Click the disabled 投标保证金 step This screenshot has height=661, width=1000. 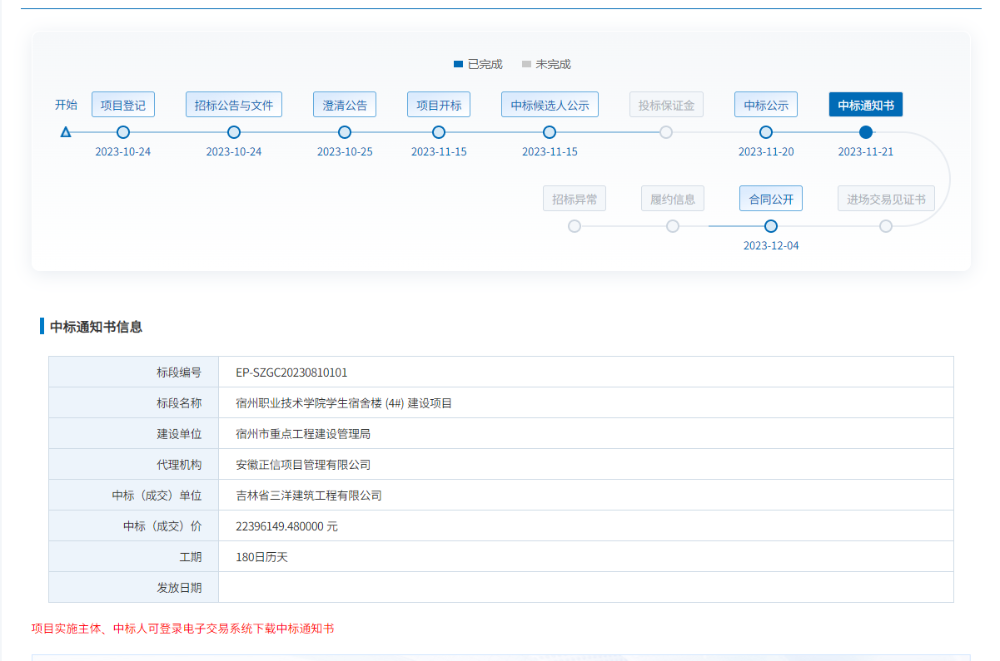[x=666, y=105]
